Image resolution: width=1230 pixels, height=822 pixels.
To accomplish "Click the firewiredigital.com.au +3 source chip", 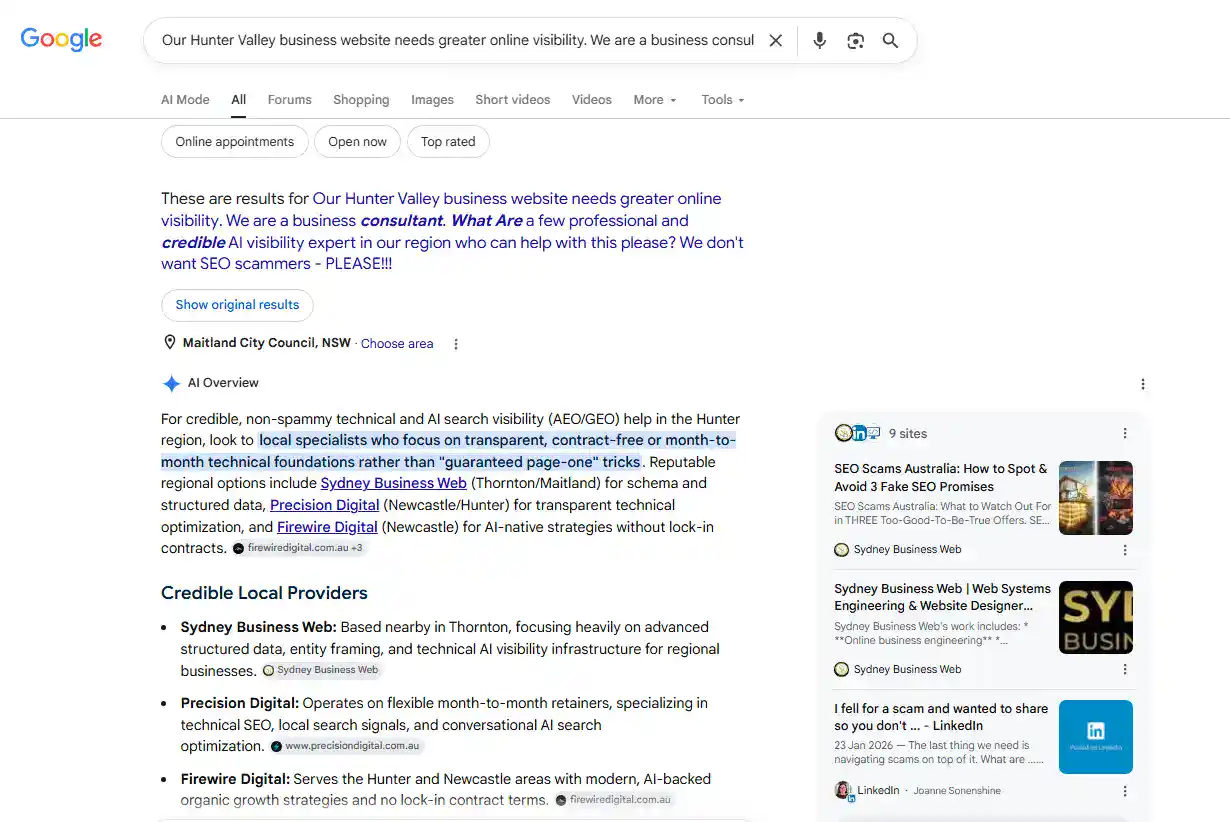I will (x=299, y=548).
